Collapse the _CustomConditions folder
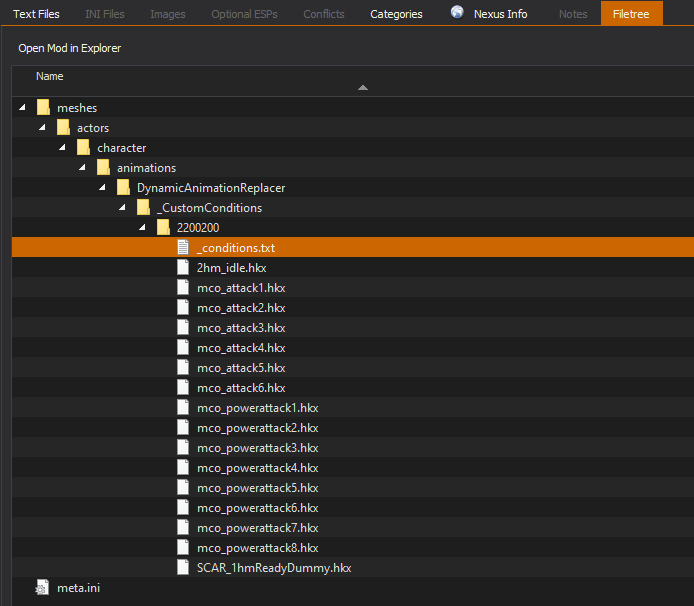This screenshot has width=694, height=606. point(122,207)
